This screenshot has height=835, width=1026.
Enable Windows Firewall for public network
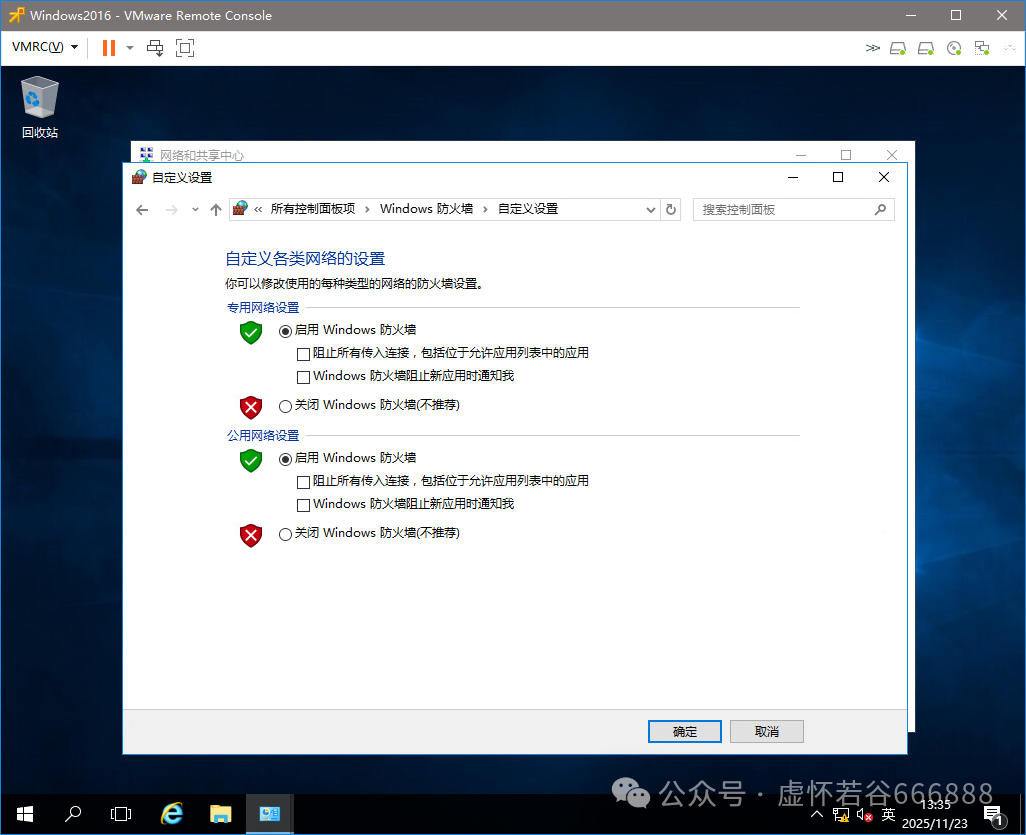(285, 459)
